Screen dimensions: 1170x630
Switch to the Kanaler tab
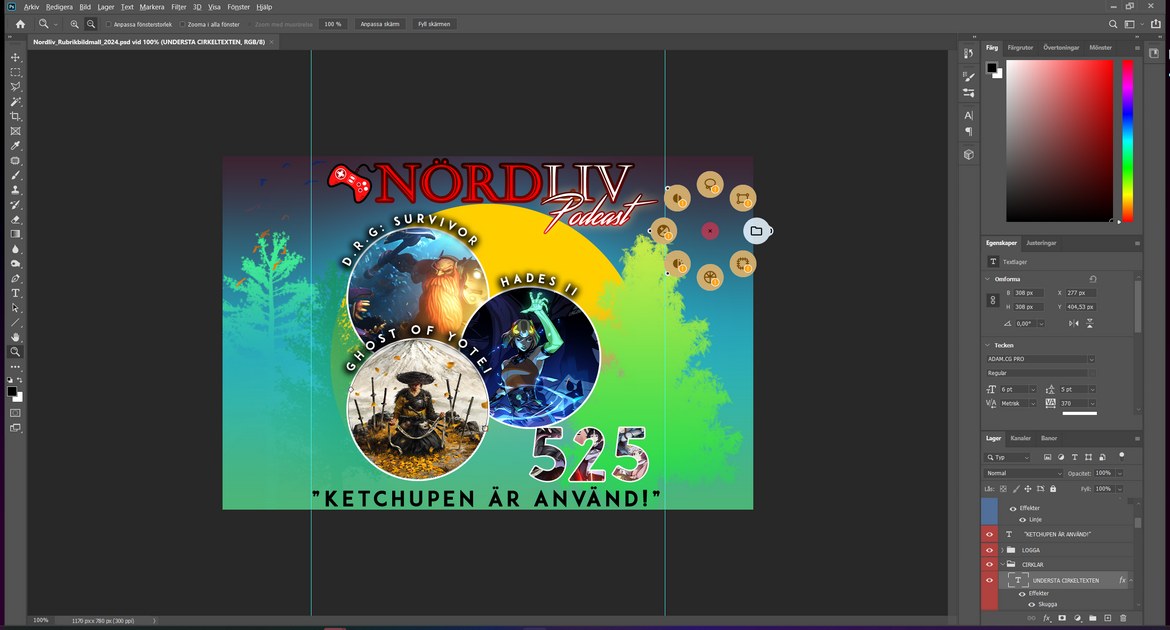(1020, 438)
